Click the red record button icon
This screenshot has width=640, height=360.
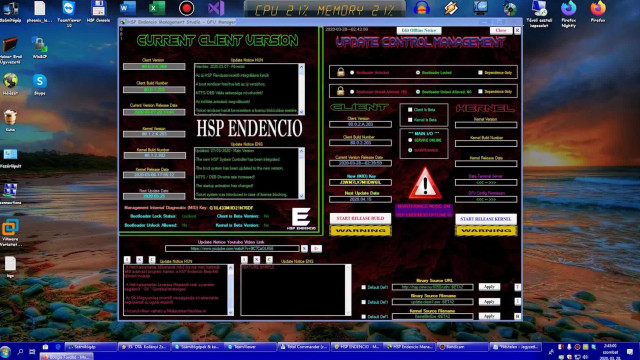(x=187, y=8)
